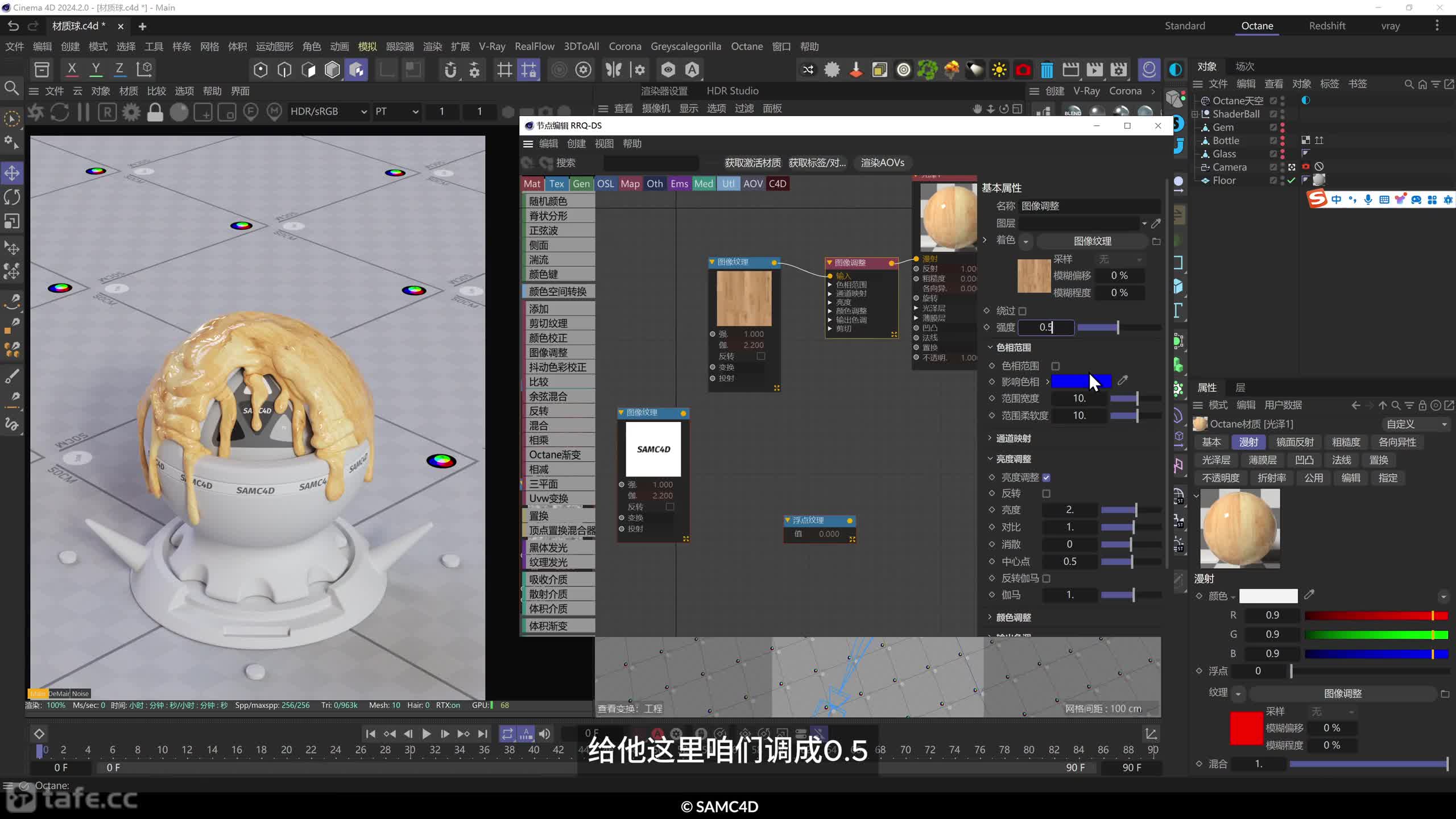Select the Scale tool in left toolbar
Viewport: 1456px width, 819px height.
coord(12,221)
